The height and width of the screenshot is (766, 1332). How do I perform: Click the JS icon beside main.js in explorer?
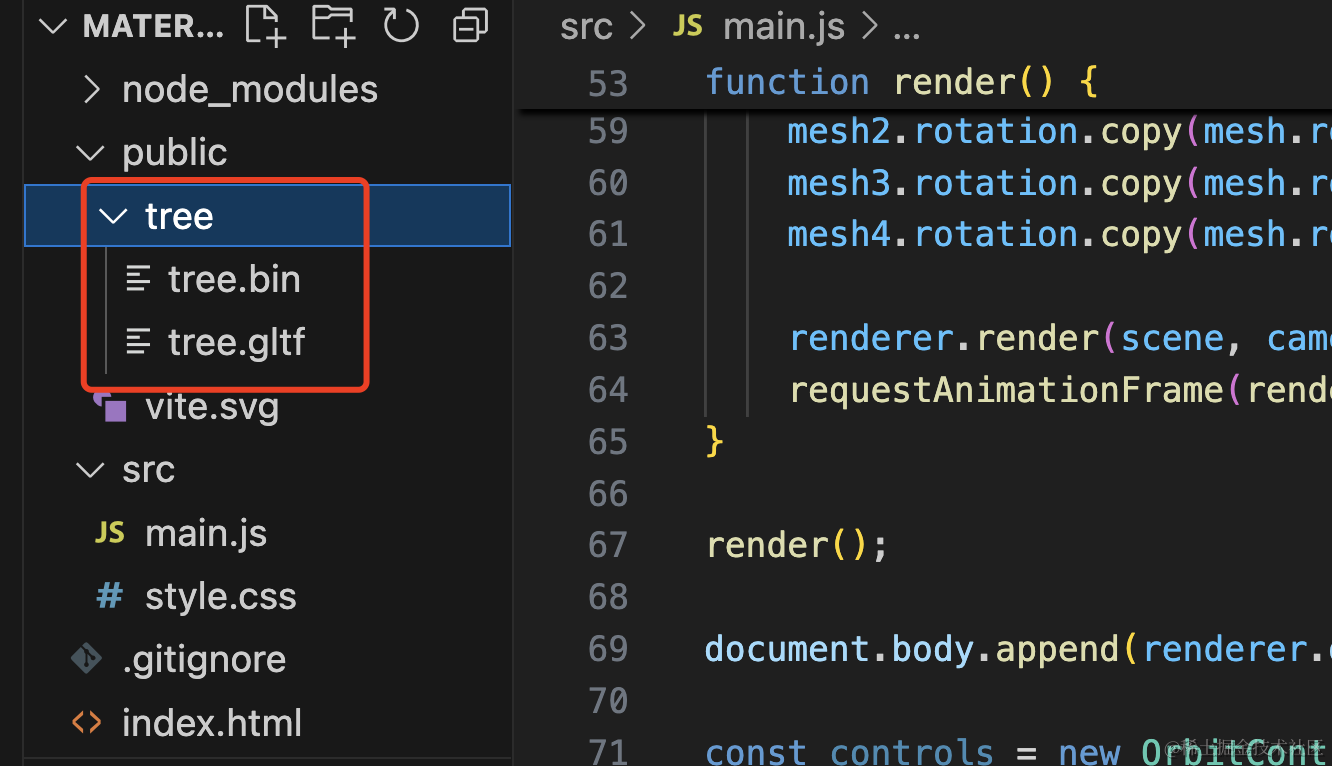(110, 534)
